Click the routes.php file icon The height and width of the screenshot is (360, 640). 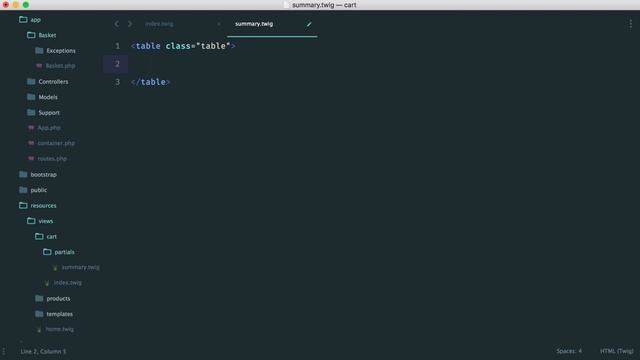point(31,159)
